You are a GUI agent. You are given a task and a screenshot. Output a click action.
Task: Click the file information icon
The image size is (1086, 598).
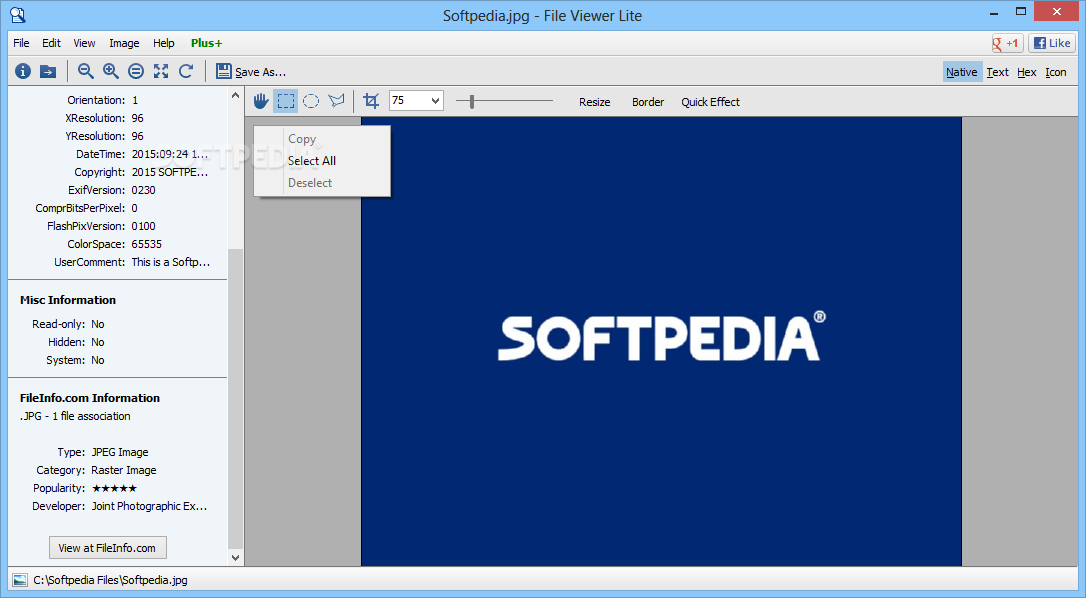click(x=23, y=71)
